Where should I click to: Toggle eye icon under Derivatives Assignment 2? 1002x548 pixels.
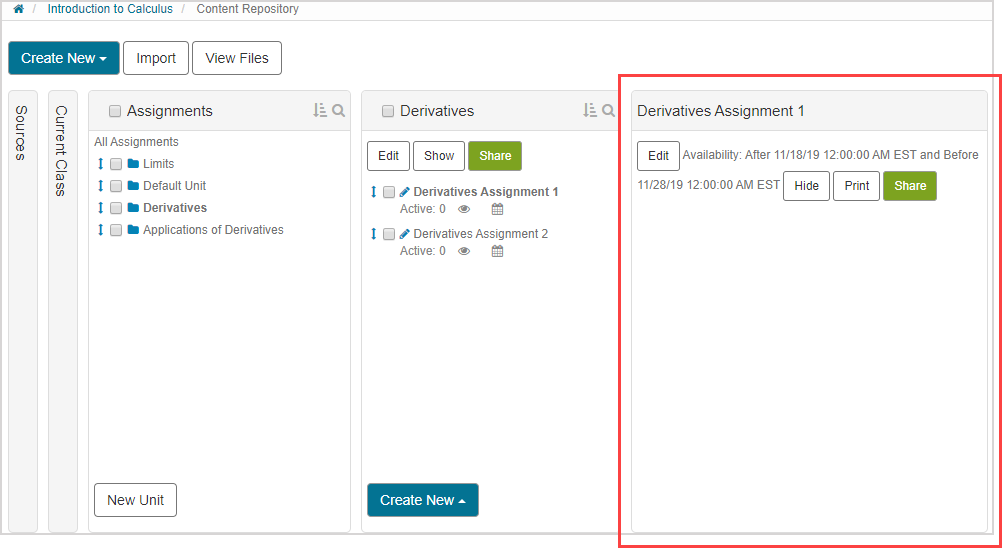(x=464, y=252)
